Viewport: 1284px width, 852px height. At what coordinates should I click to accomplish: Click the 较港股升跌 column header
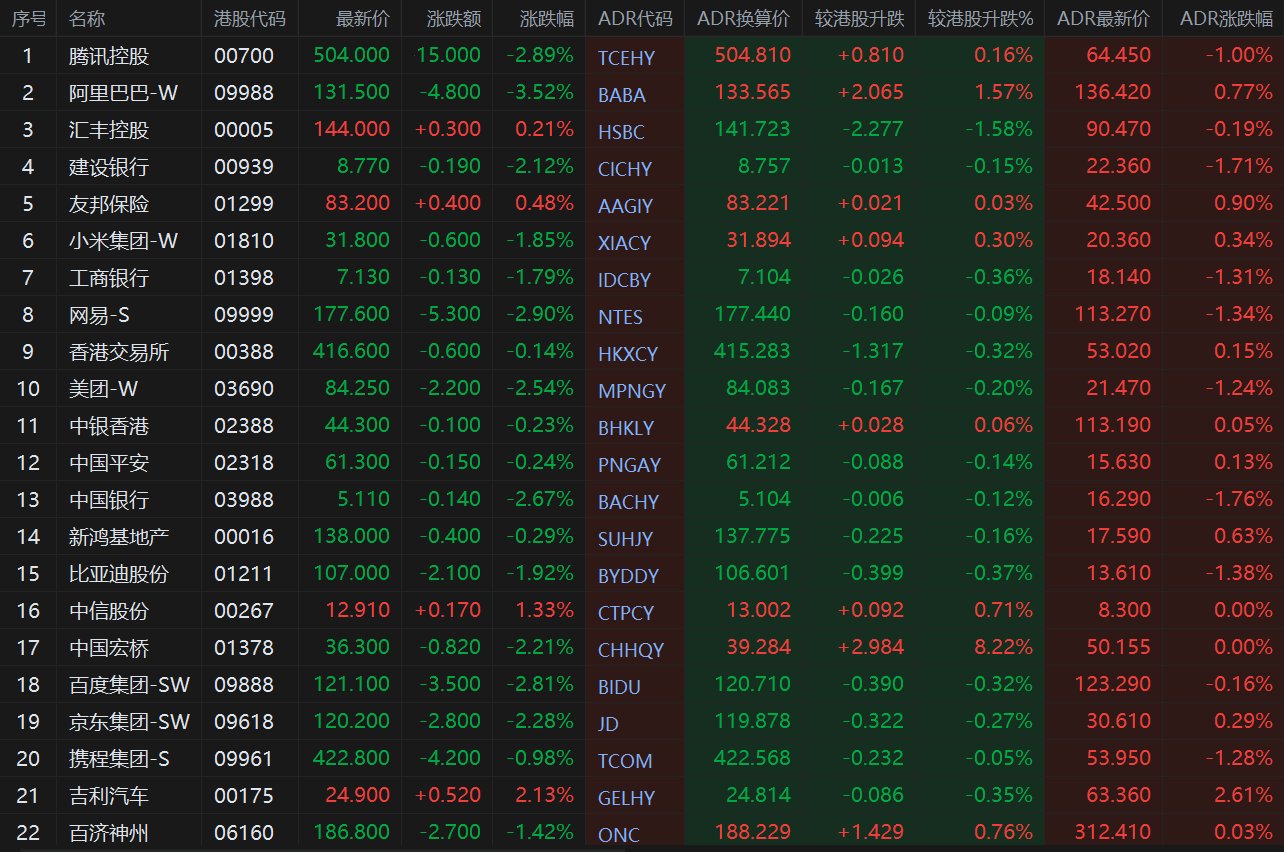859,19
